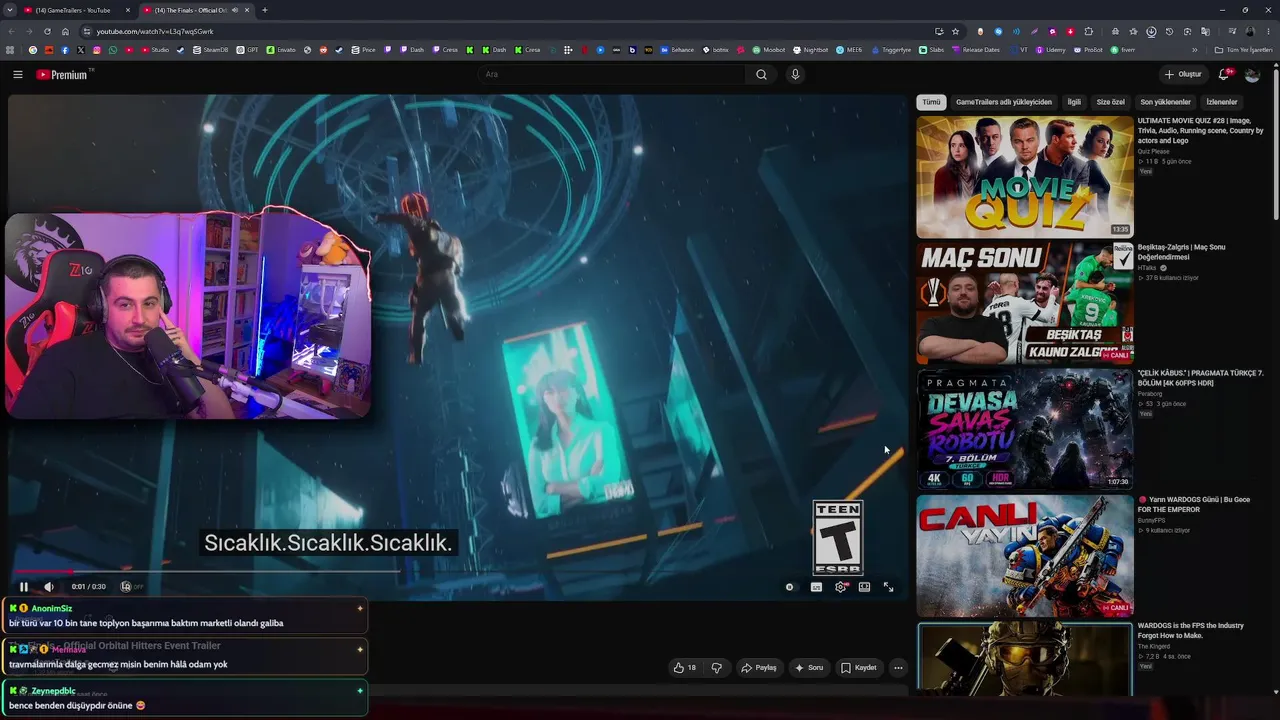
Task: Bookmark this page with the star icon
Action: click(x=956, y=31)
